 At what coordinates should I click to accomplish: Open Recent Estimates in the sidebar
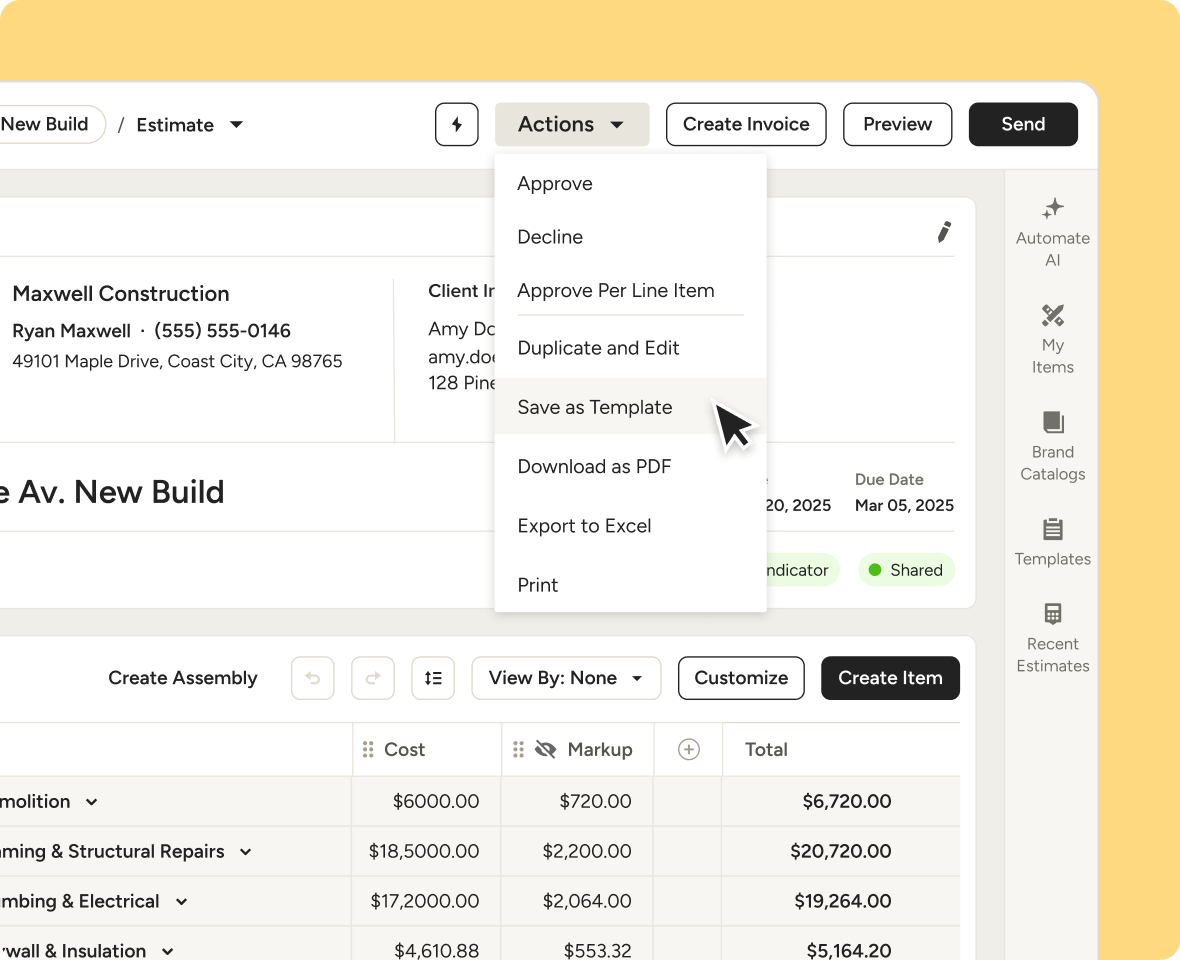tap(1052, 638)
